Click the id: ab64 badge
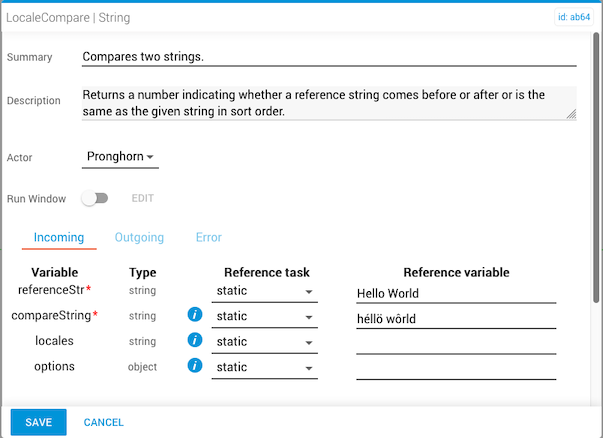The image size is (603, 438). [573, 17]
